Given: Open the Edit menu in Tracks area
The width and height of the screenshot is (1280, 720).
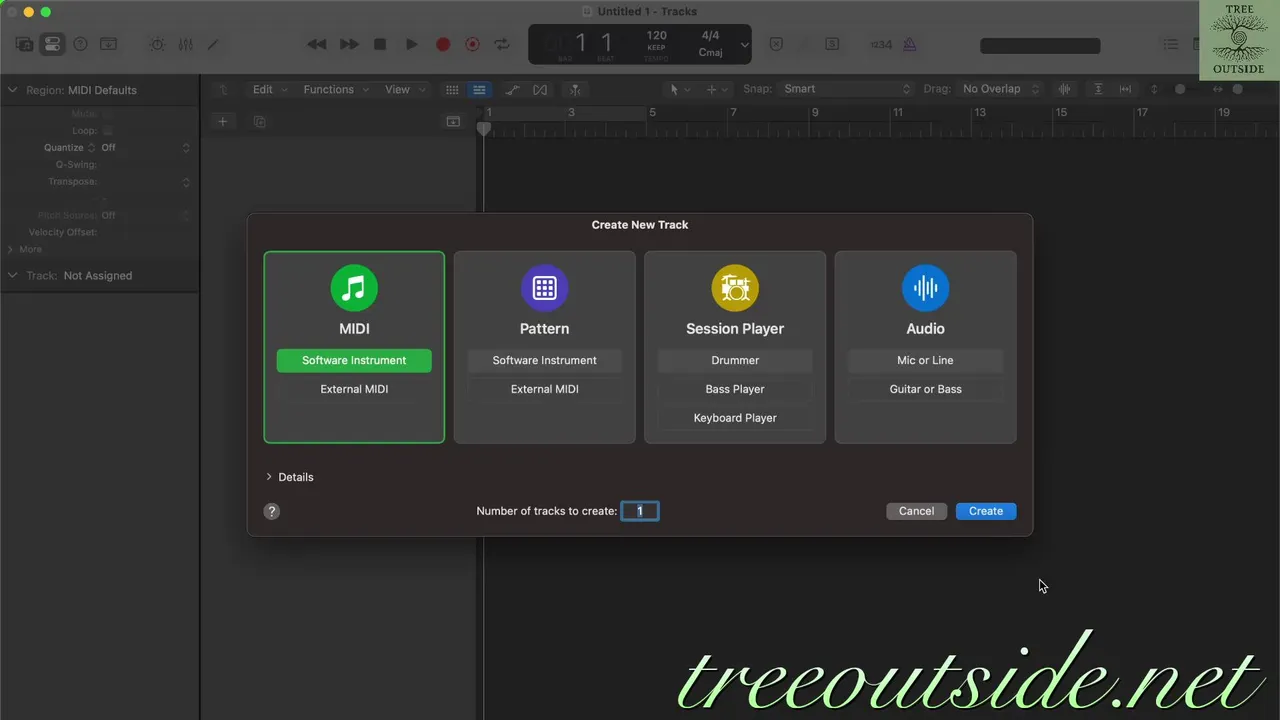Looking at the screenshot, I should (270, 89).
